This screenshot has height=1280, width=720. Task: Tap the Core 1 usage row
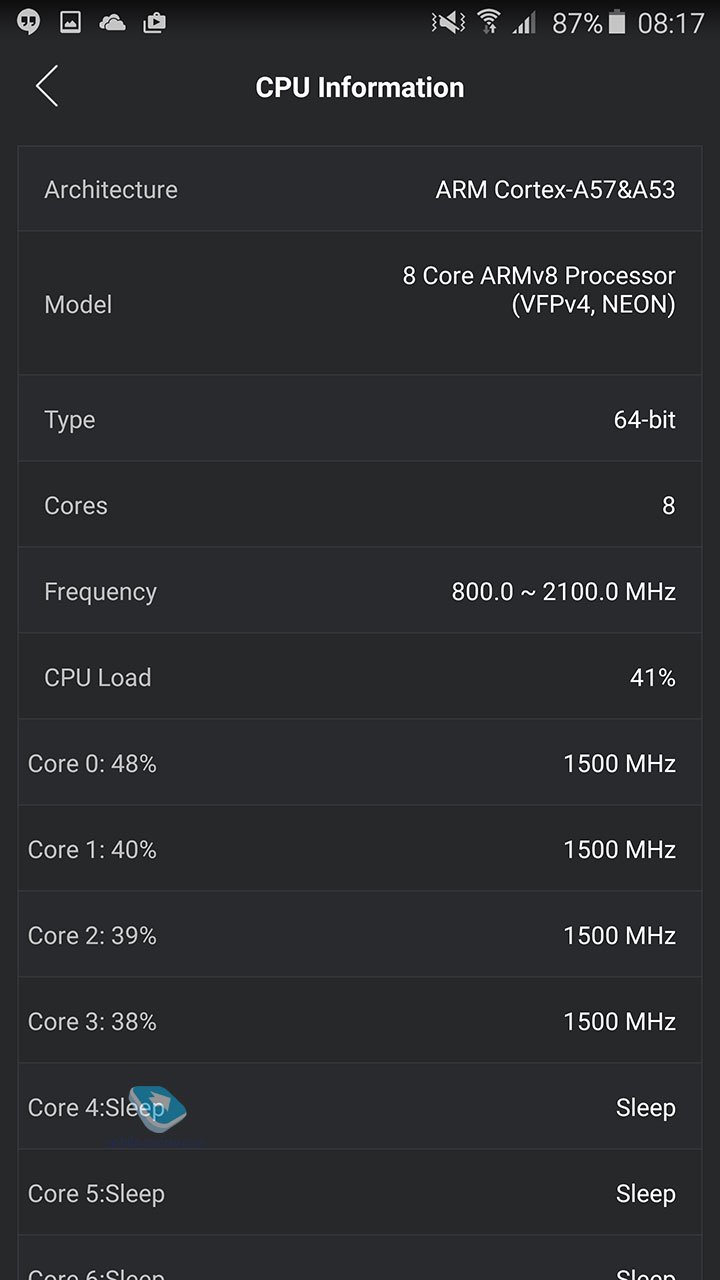[360, 849]
